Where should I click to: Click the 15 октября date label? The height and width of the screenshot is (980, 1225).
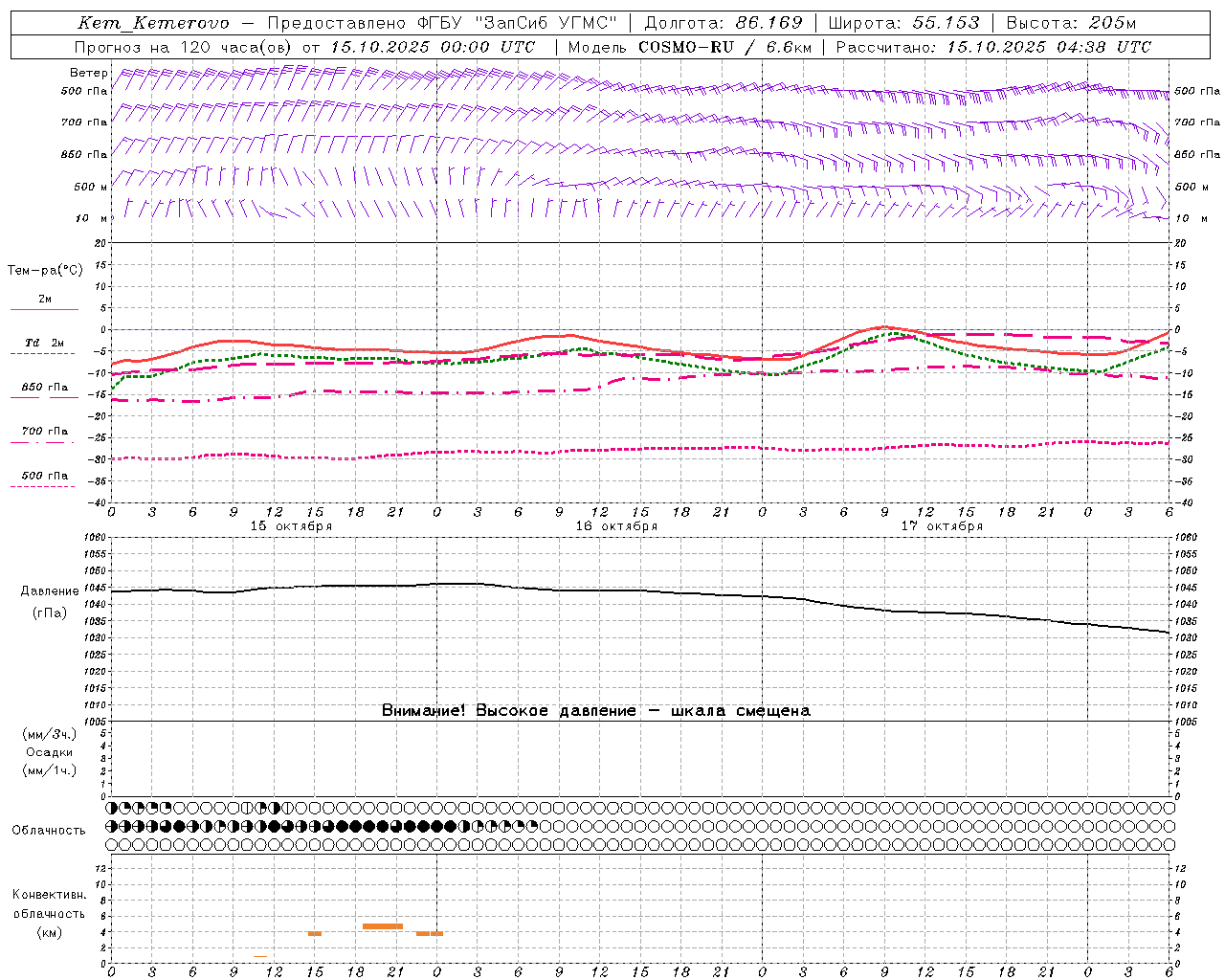pyautogui.click(x=291, y=526)
